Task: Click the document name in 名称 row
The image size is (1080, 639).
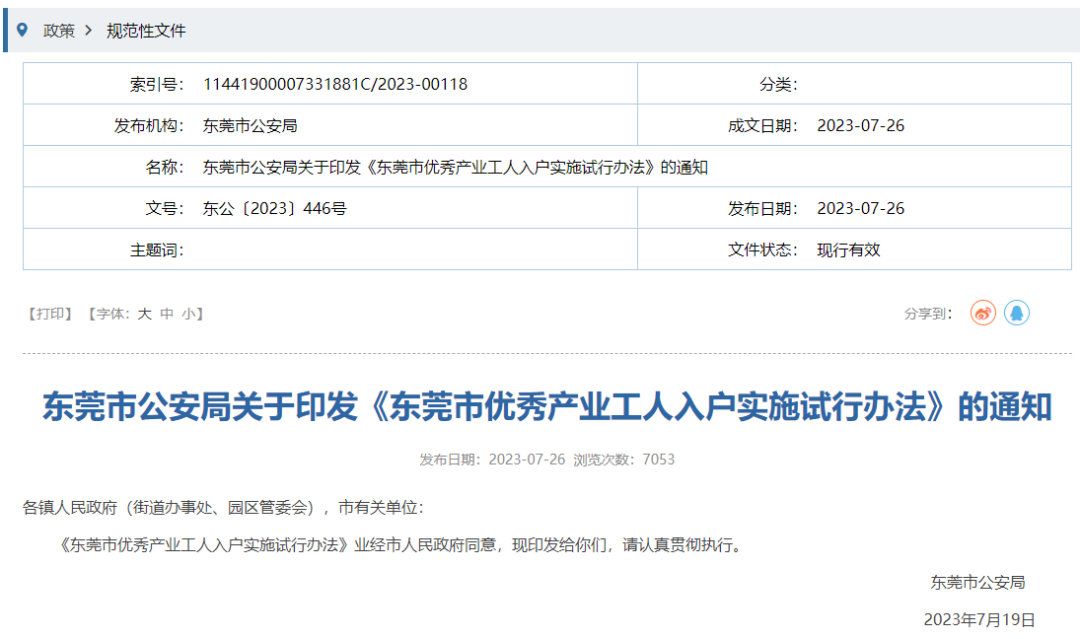Action: 455,167
